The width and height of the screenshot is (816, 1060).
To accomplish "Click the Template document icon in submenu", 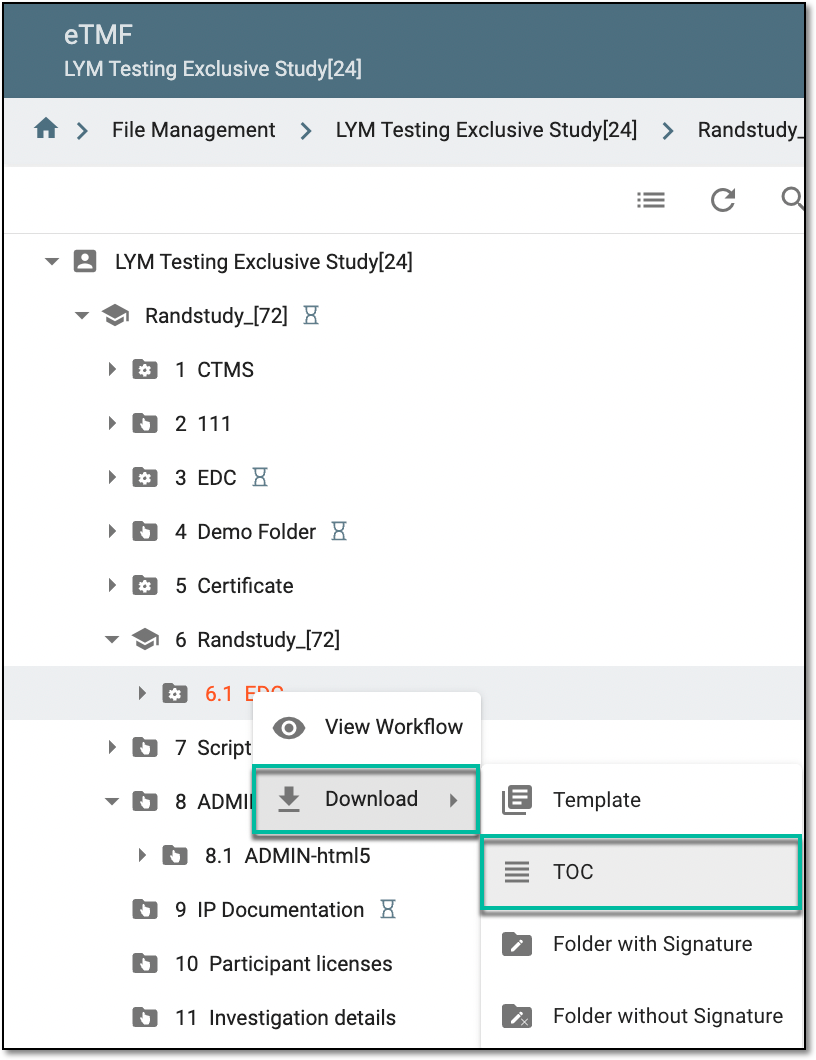I will pos(517,800).
